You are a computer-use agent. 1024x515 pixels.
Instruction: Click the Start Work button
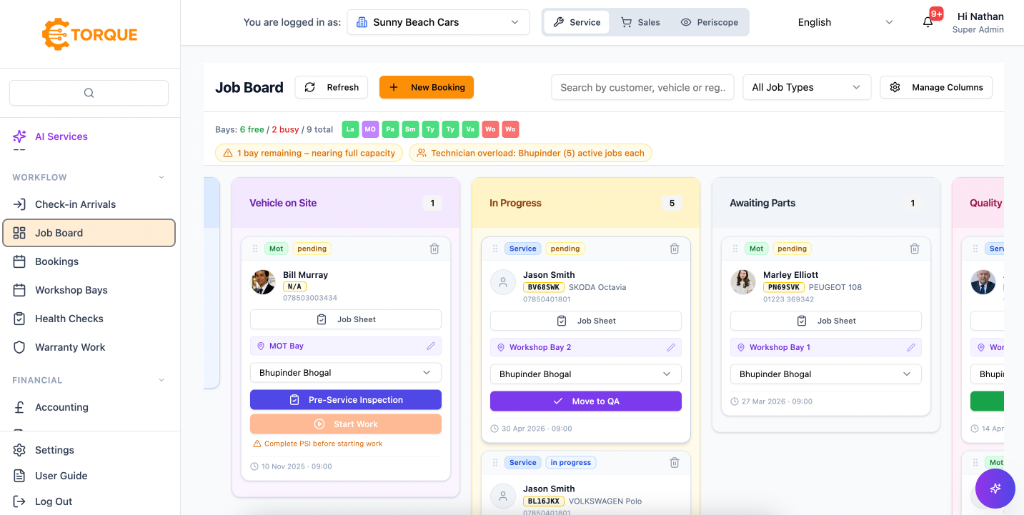(x=345, y=424)
